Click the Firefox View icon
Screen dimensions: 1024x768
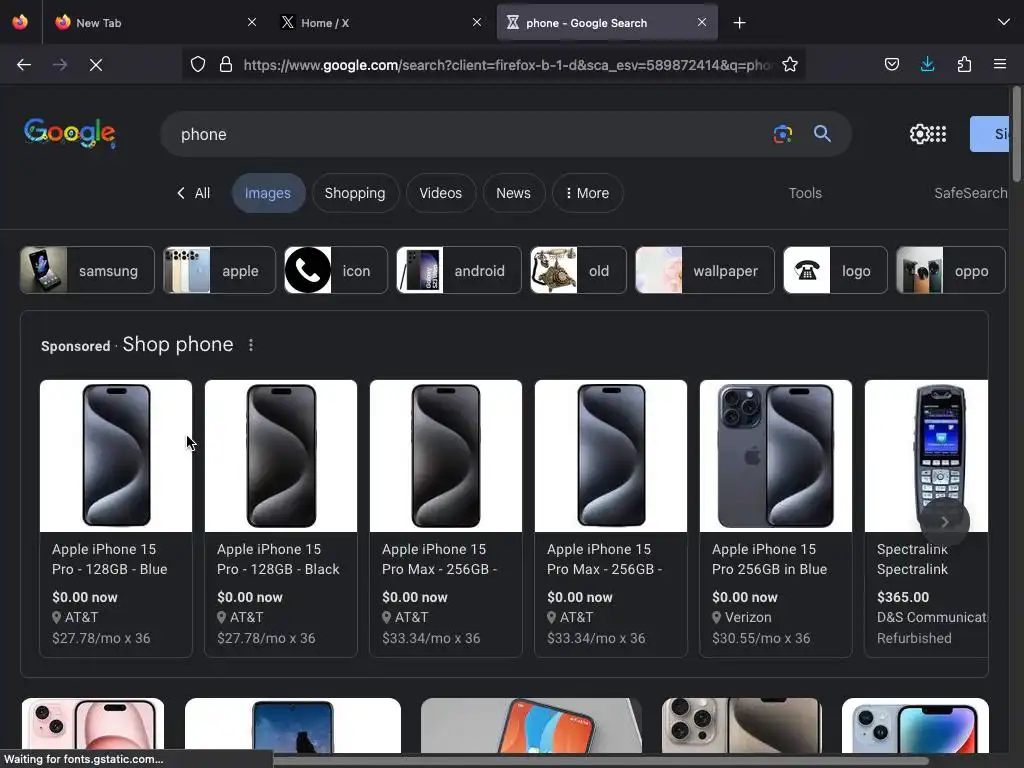[x=20, y=22]
